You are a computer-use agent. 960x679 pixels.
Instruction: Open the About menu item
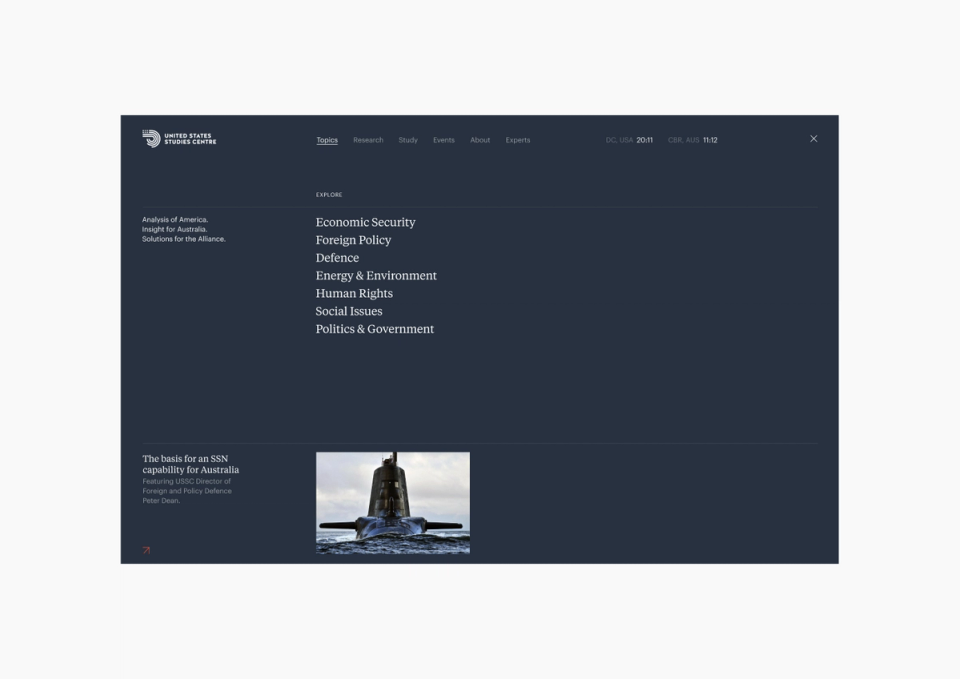[480, 140]
